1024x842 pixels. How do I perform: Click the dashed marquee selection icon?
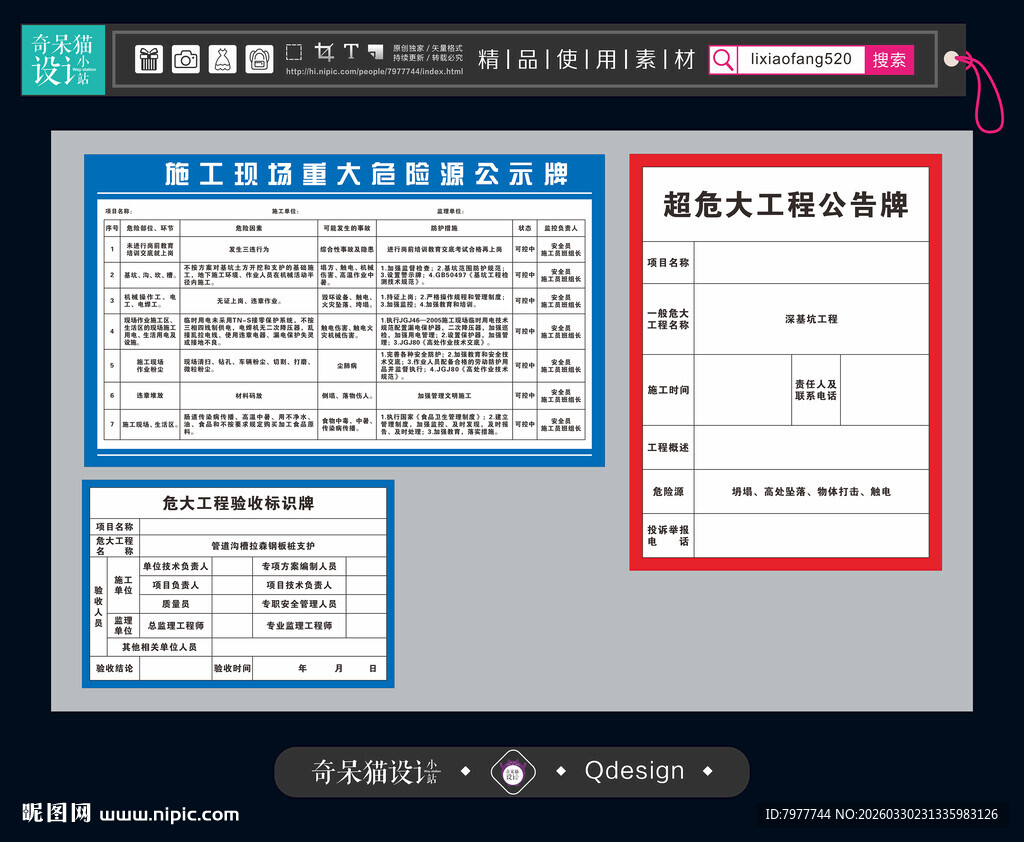pyautogui.click(x=295, y=51)
